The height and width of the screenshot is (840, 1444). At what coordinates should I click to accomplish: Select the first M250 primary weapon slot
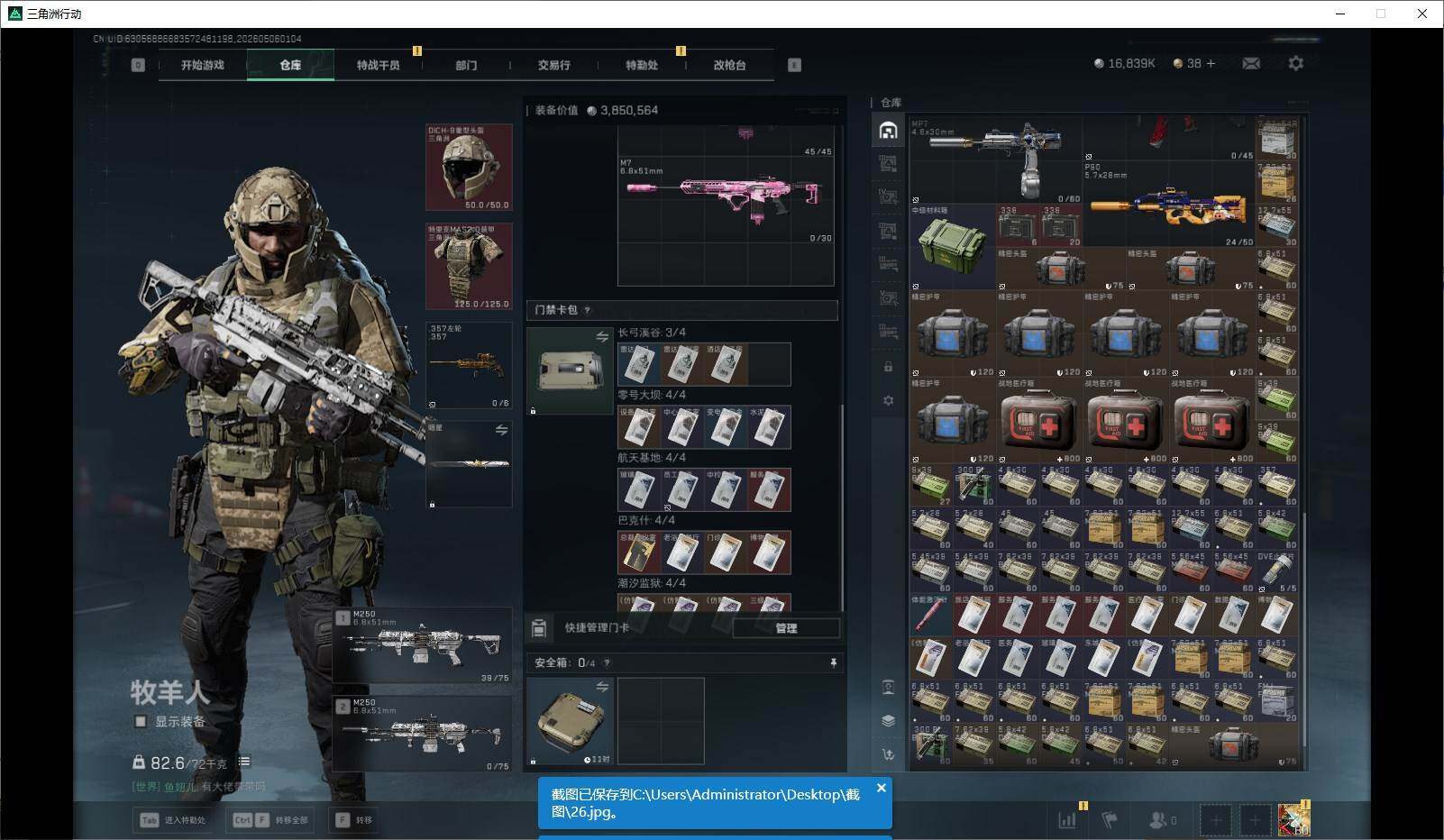click(422, 644)
